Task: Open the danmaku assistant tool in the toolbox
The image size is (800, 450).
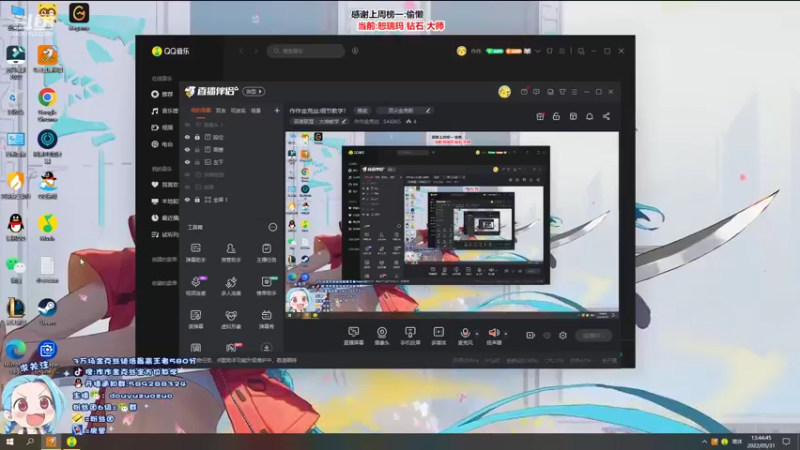Action: pos(195,253)
